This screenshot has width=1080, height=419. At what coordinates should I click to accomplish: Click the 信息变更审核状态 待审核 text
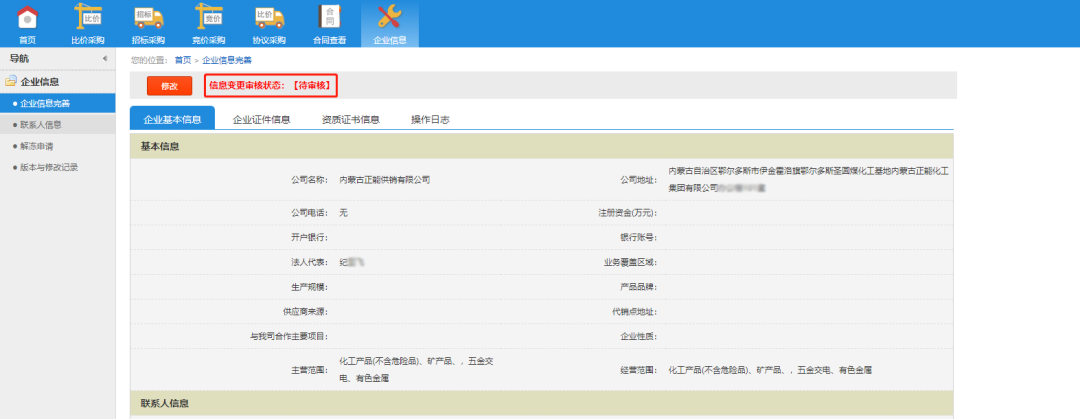click(271, 85)
